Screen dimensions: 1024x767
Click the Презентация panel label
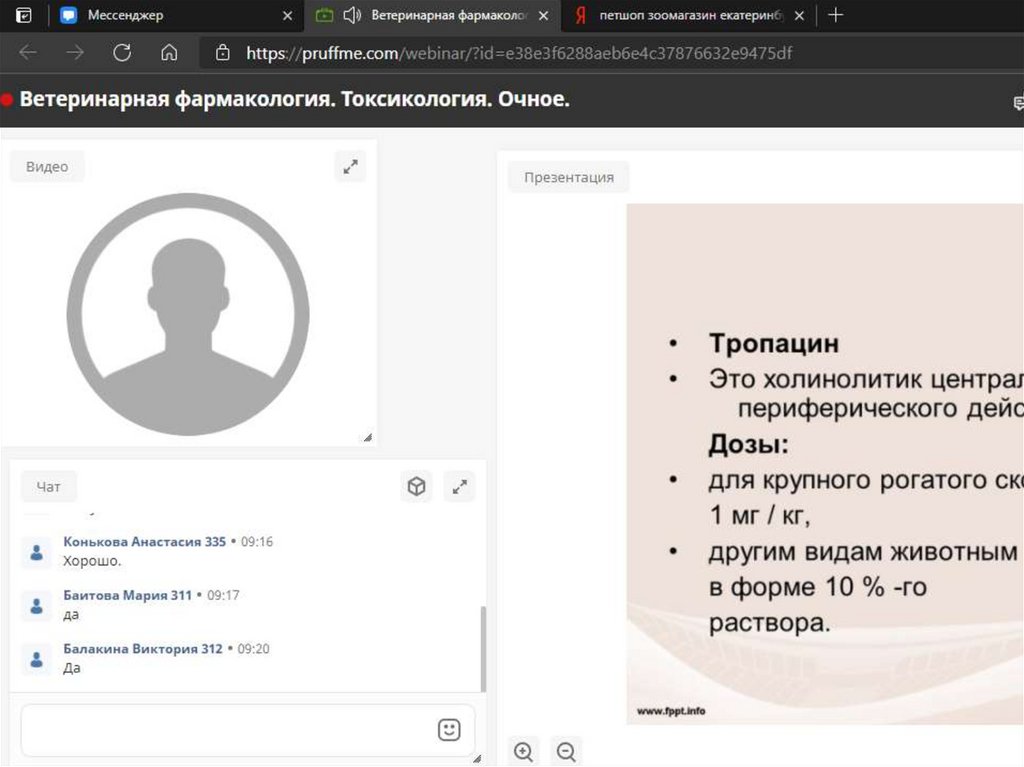click(x=568, y=177)
